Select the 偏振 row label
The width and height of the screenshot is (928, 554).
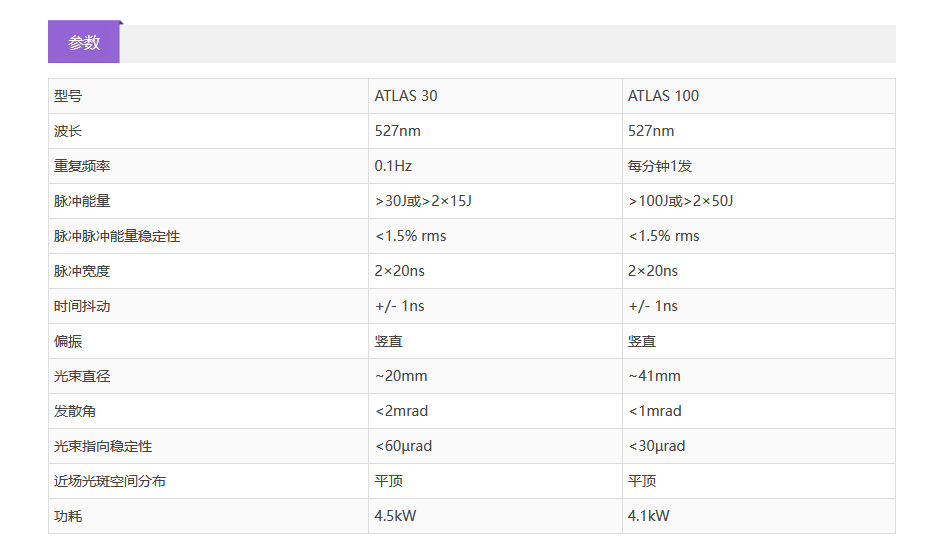point(68,341)
